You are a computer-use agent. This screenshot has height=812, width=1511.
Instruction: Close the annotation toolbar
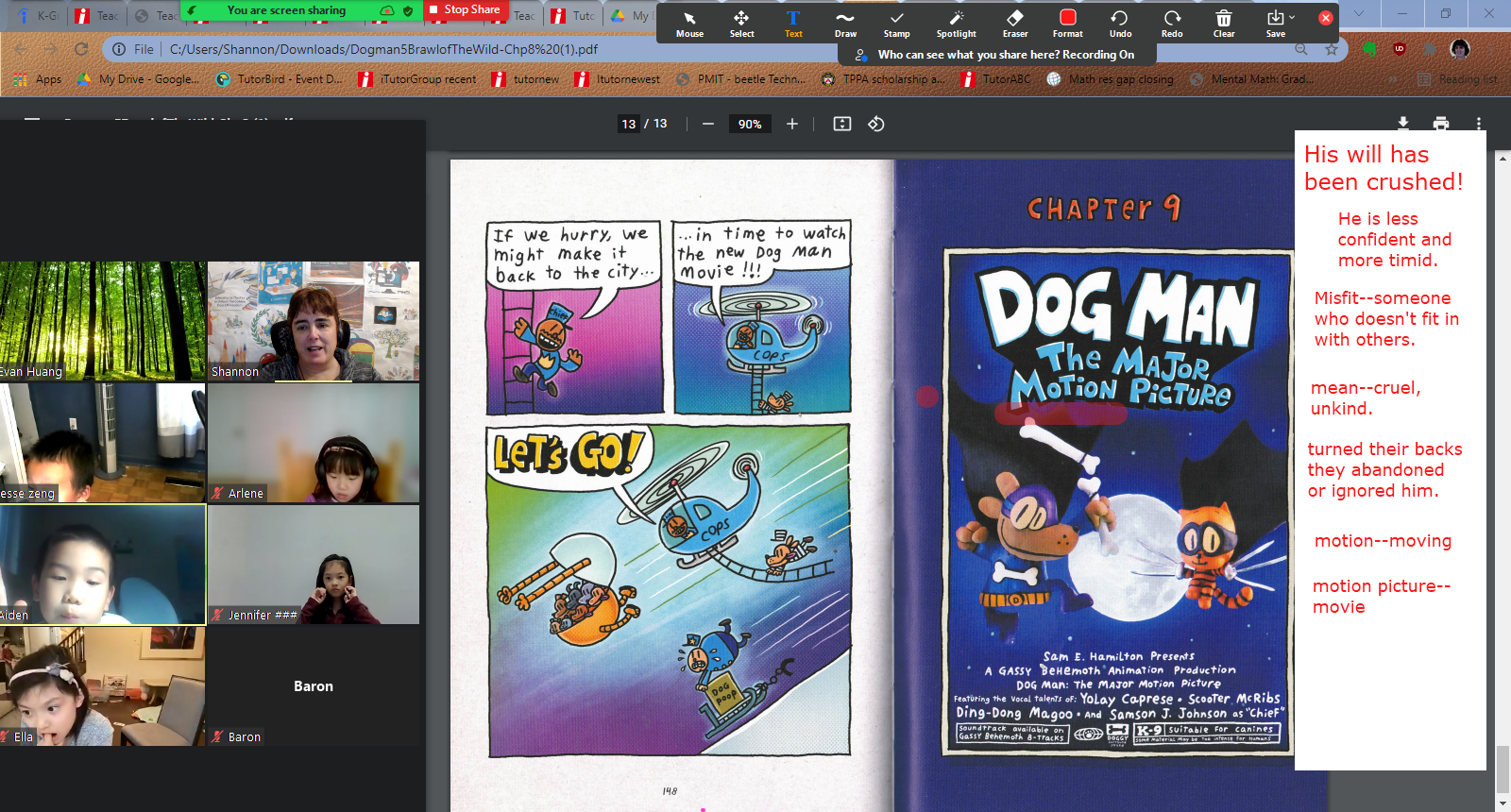(1326, 18)
